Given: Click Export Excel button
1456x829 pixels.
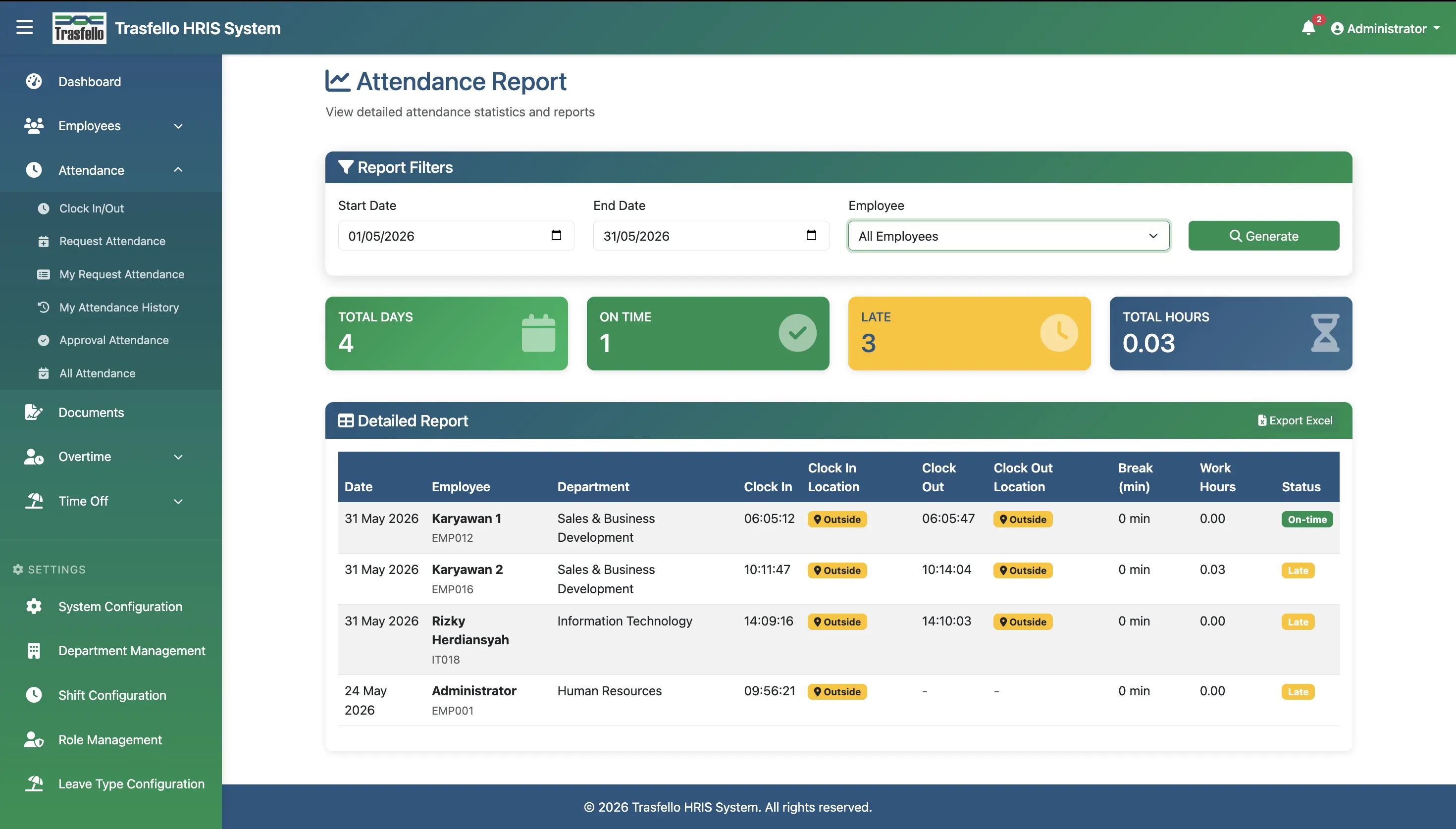Looking at the screenshot, I should [1295, 420].
